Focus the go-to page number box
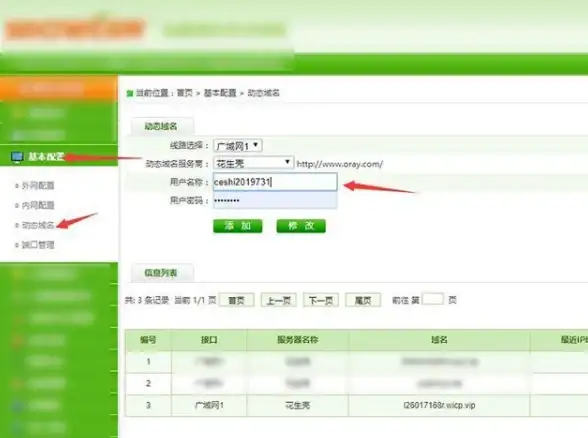The width and height of the screenshot is (588, 438). coord(433,299)
